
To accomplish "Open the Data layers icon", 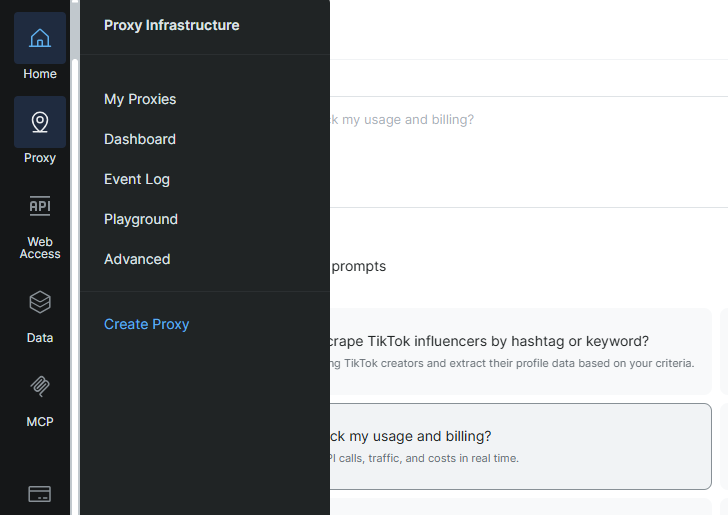I will coord(40,301).
